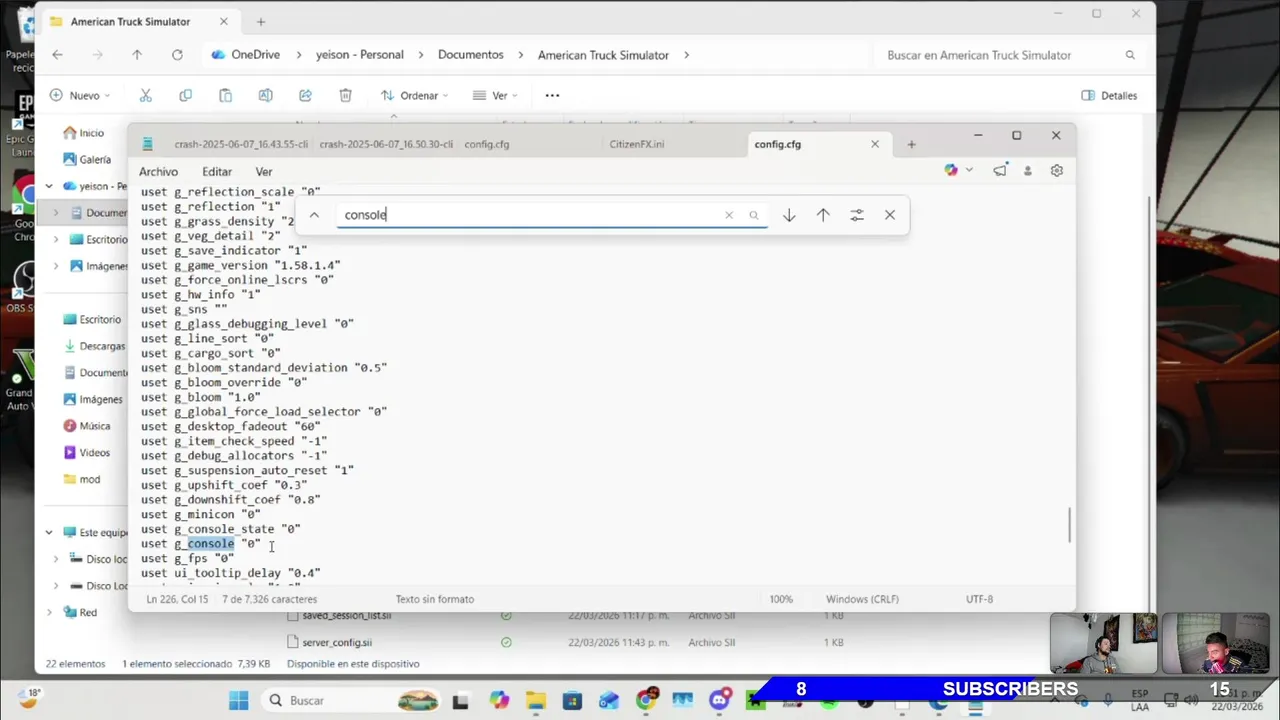Open File Explorer from the taskbar
Screen dimensions: 1280x720
536,700
